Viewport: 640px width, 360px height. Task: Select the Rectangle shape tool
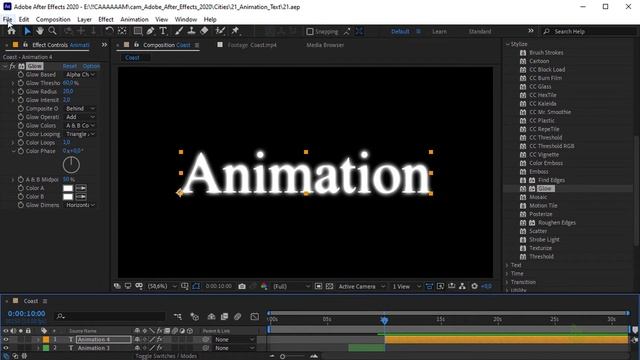pos(138,31)
